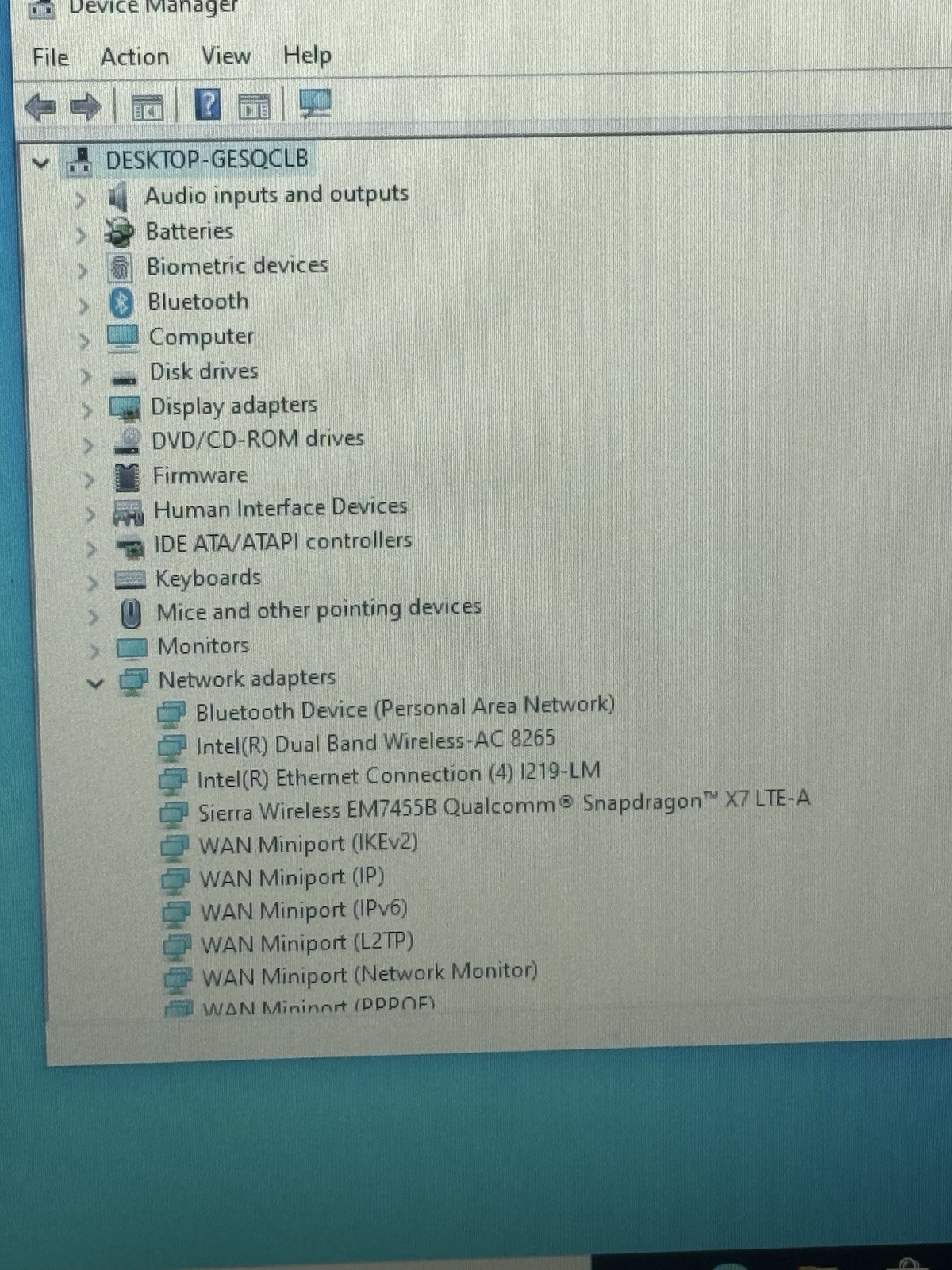Click the Back arrow toolbar icon
The width and height of the screenshot is (952, 1270).
40,106
